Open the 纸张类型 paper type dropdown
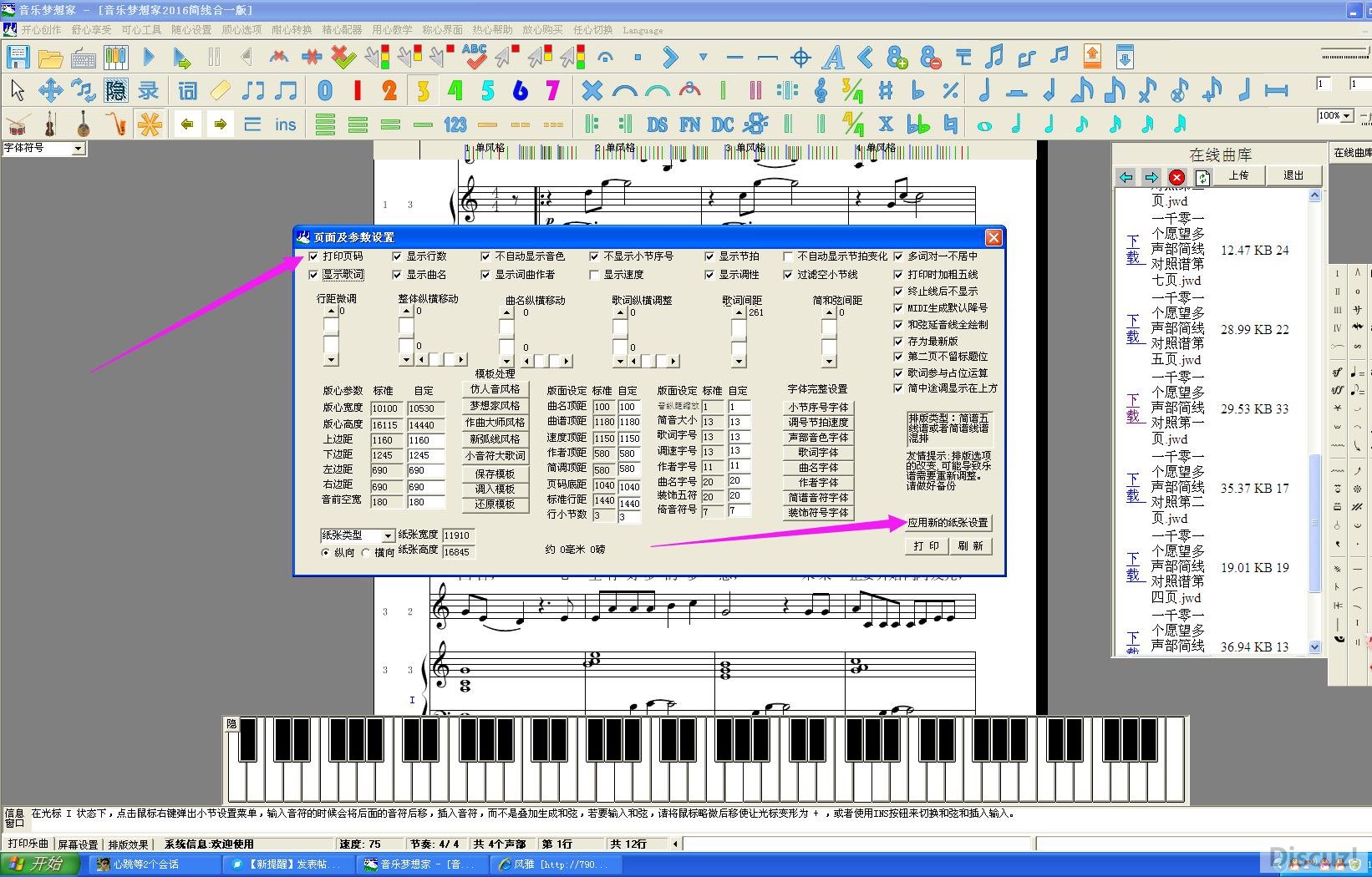The image size is (1372, 877). point(388,535)
